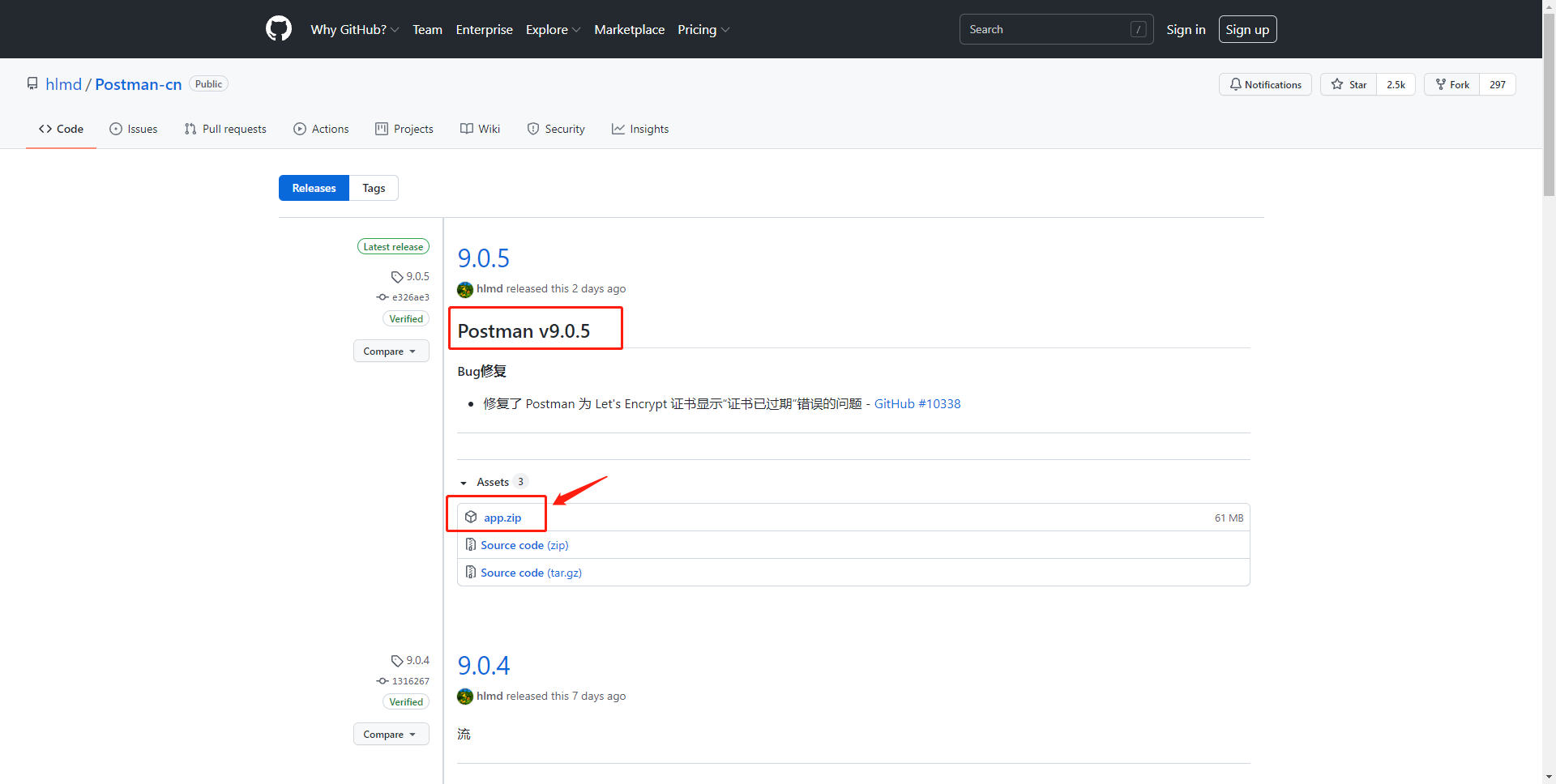The image size is (1556, 784).
Task: Click the Latest release badge
Action: pyautogui.click(x=393, y=246)
